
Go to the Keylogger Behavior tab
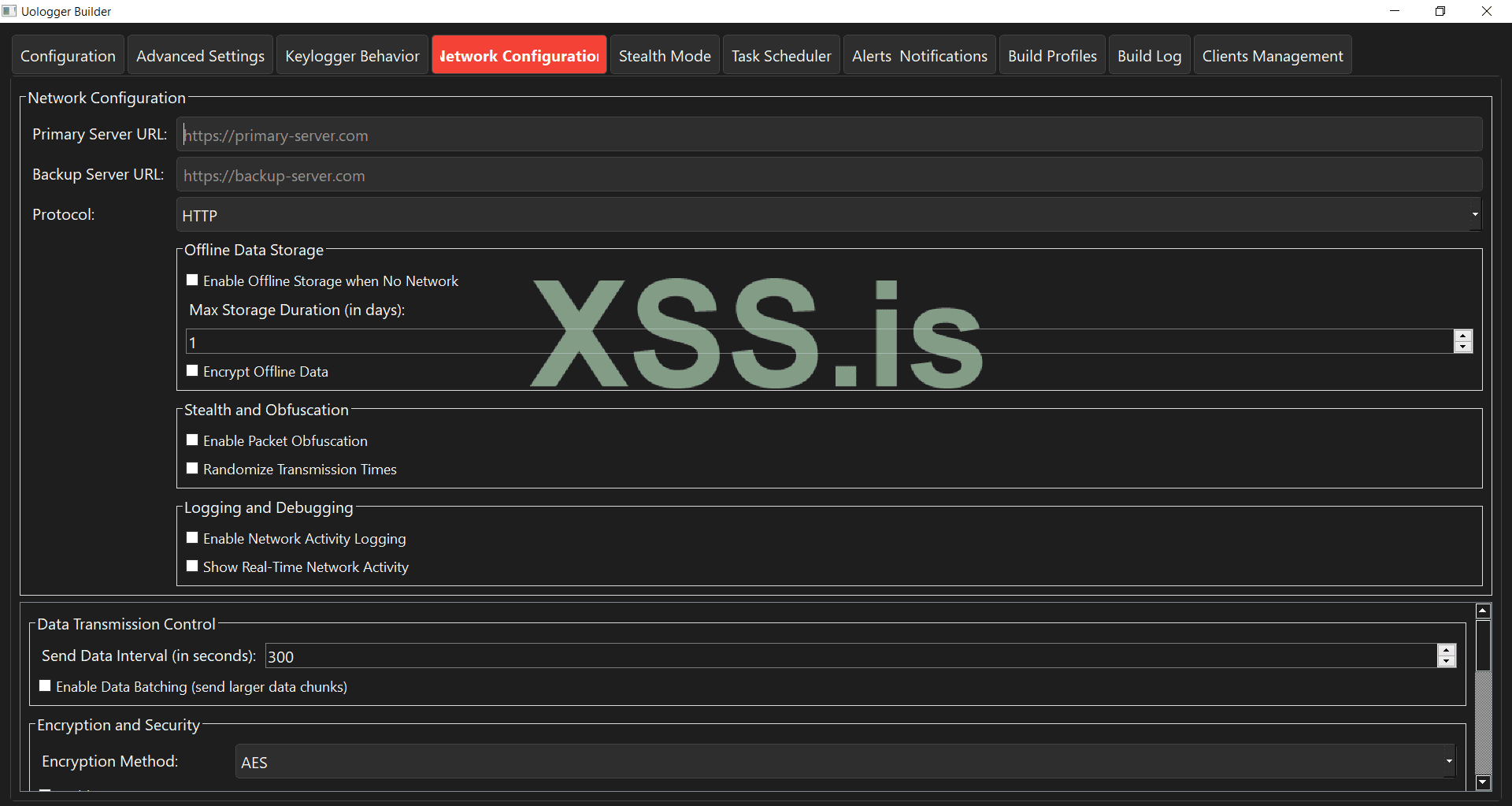pos(352,55)
